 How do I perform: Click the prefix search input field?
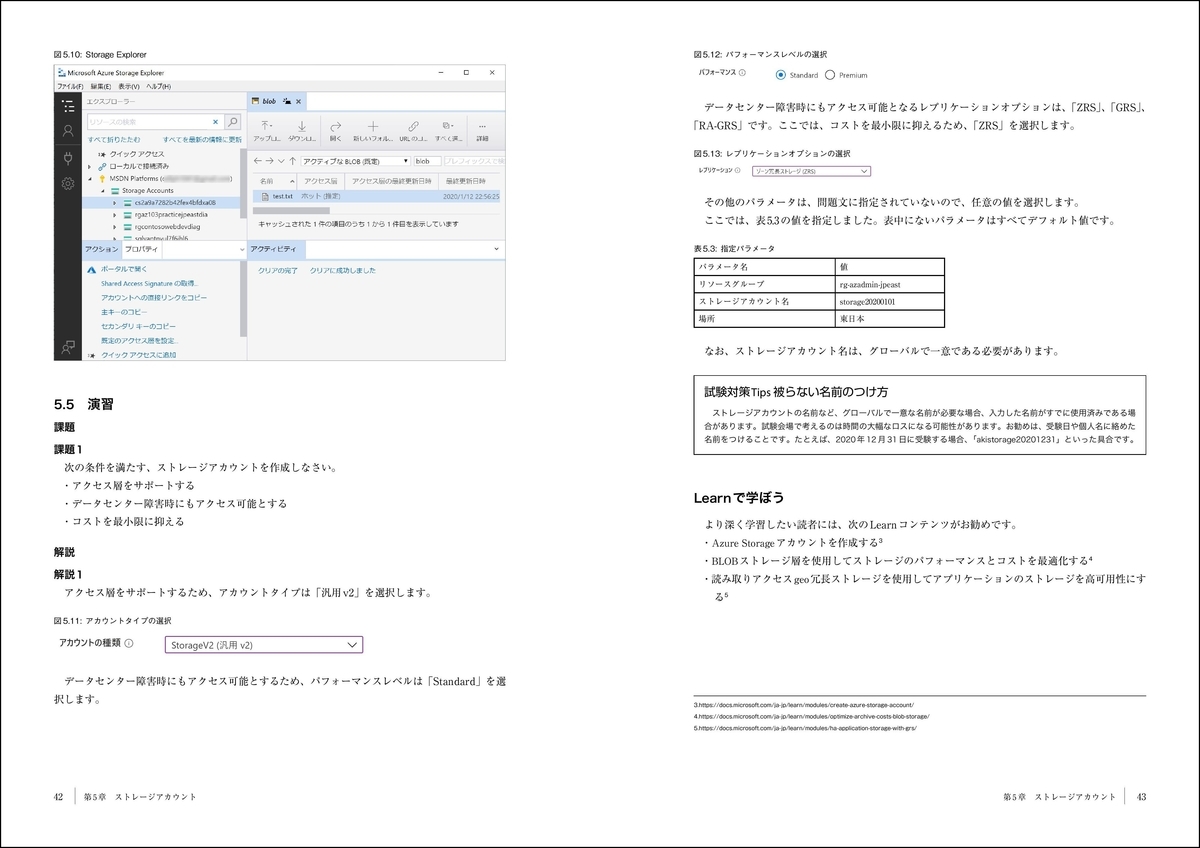[473, 161]
